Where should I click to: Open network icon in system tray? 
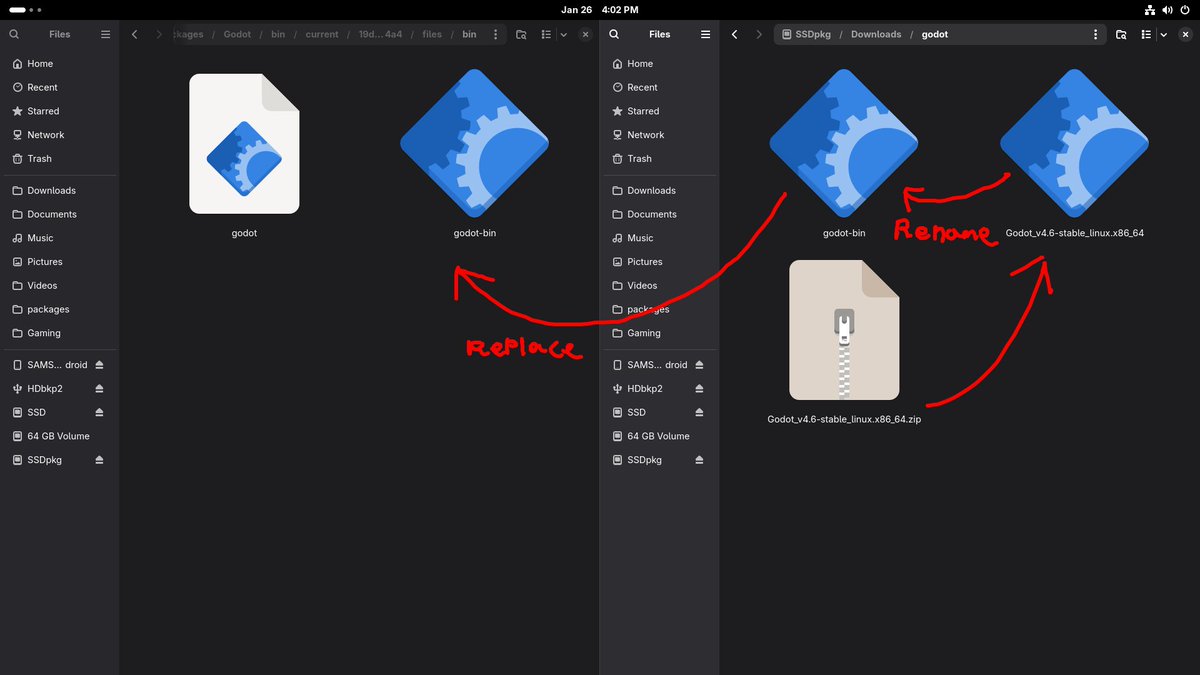pos(1150,9)
